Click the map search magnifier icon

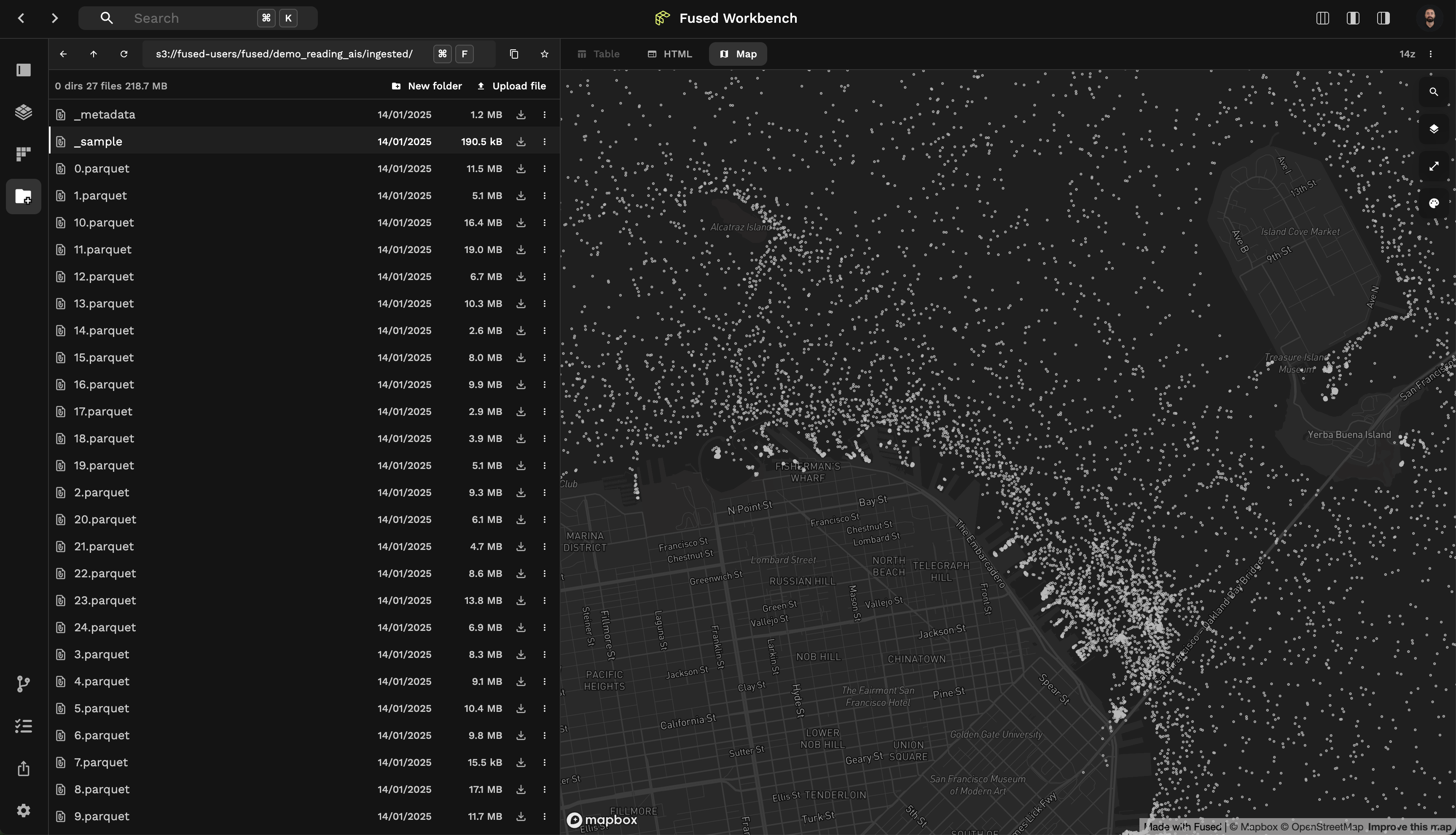[x=1434, y=92]
